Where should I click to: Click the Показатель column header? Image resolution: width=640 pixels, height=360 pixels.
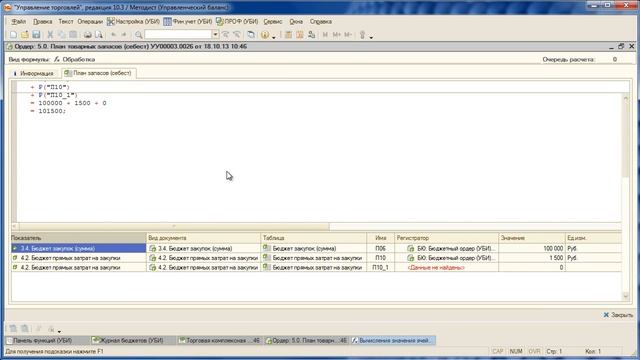78,238
